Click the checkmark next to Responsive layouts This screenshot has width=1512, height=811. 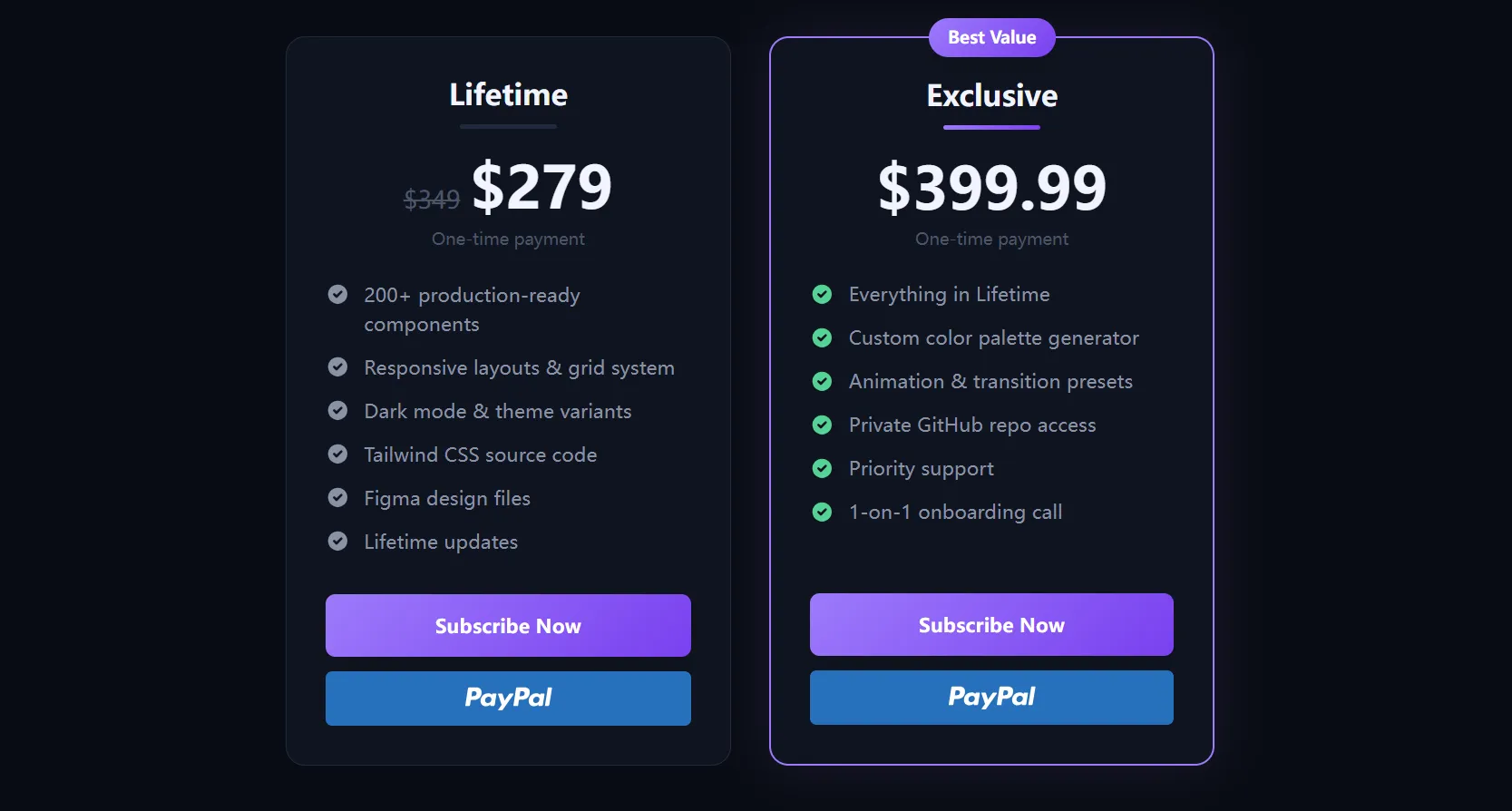tap(337, 367)
